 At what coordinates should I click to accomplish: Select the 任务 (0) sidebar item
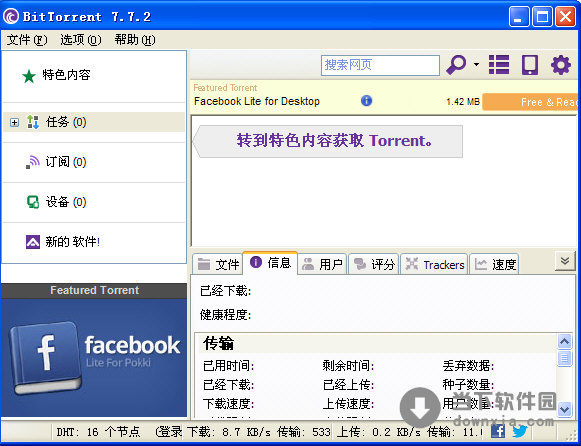click(94, 122)
